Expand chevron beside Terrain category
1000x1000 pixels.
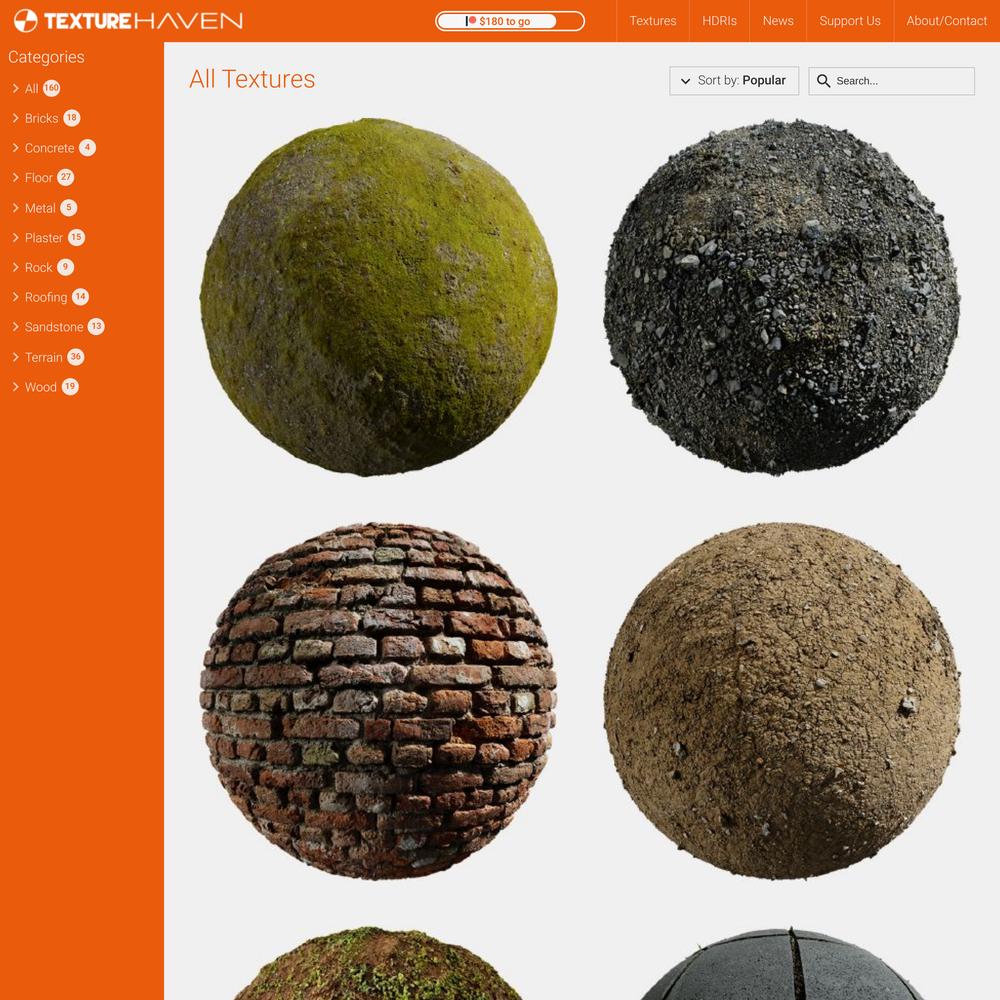[x=15, y=357]
